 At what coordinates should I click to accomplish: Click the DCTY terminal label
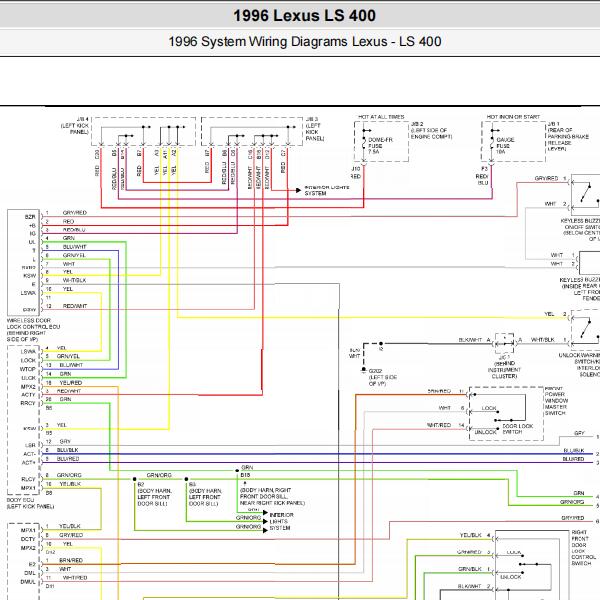click(x=28, y=539)
